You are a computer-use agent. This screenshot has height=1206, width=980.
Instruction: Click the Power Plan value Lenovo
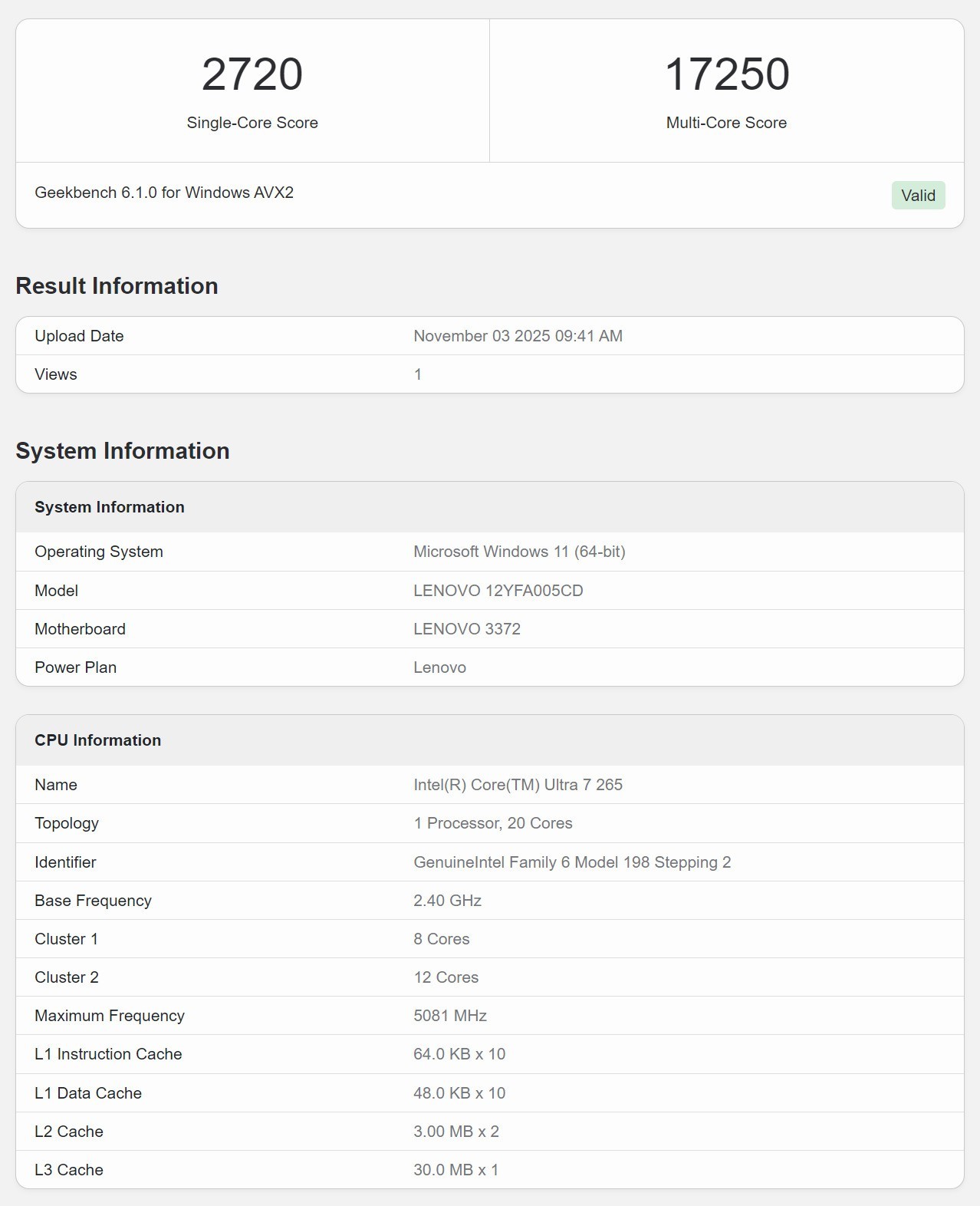coord(439,667)
